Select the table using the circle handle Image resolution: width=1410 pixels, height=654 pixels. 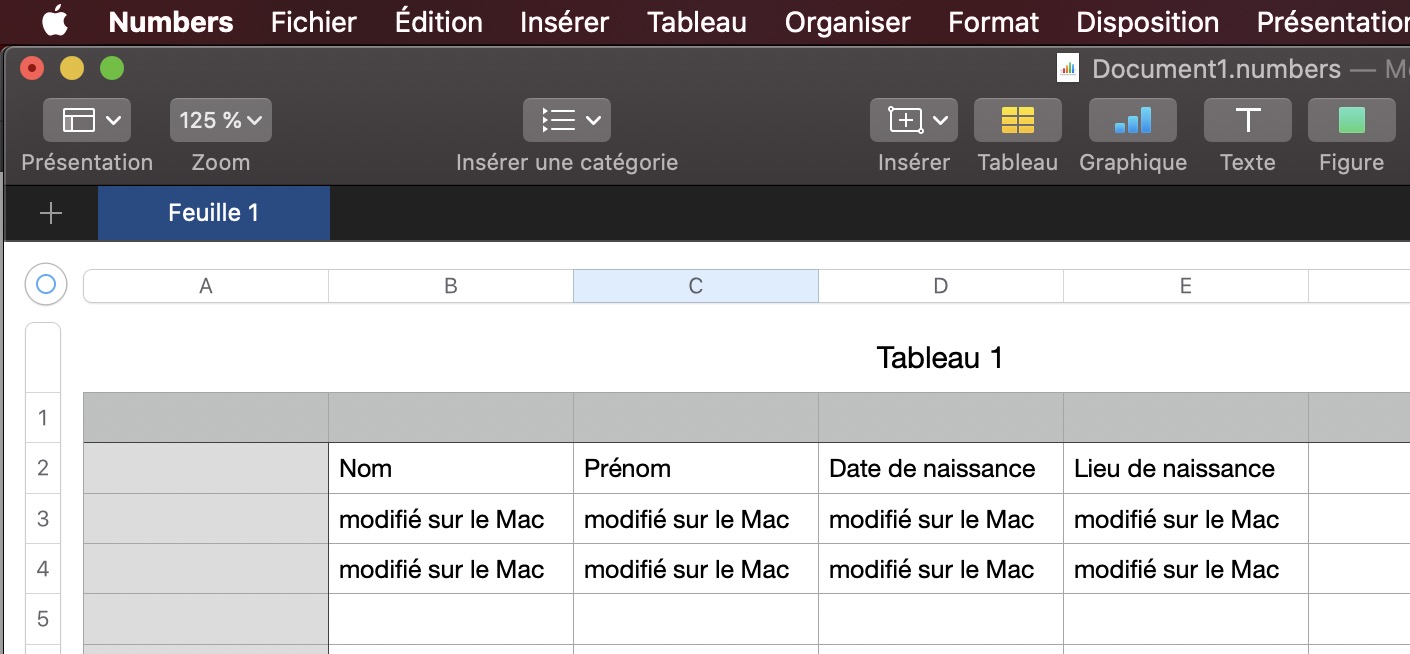coord(45,285)
